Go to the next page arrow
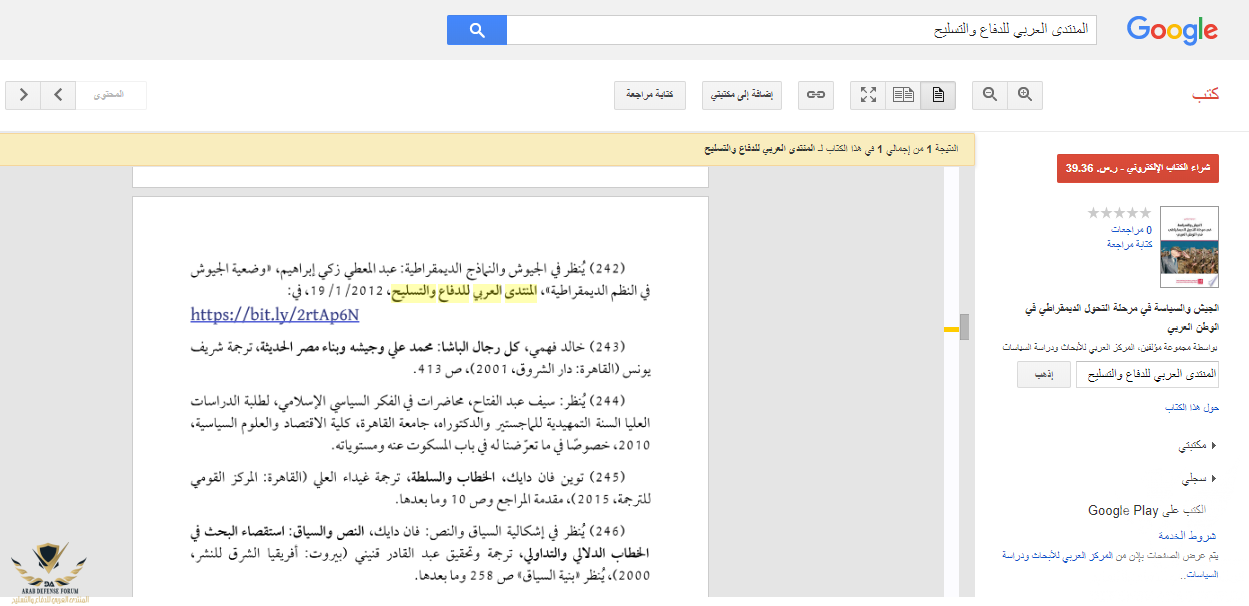 pos(23,95)
